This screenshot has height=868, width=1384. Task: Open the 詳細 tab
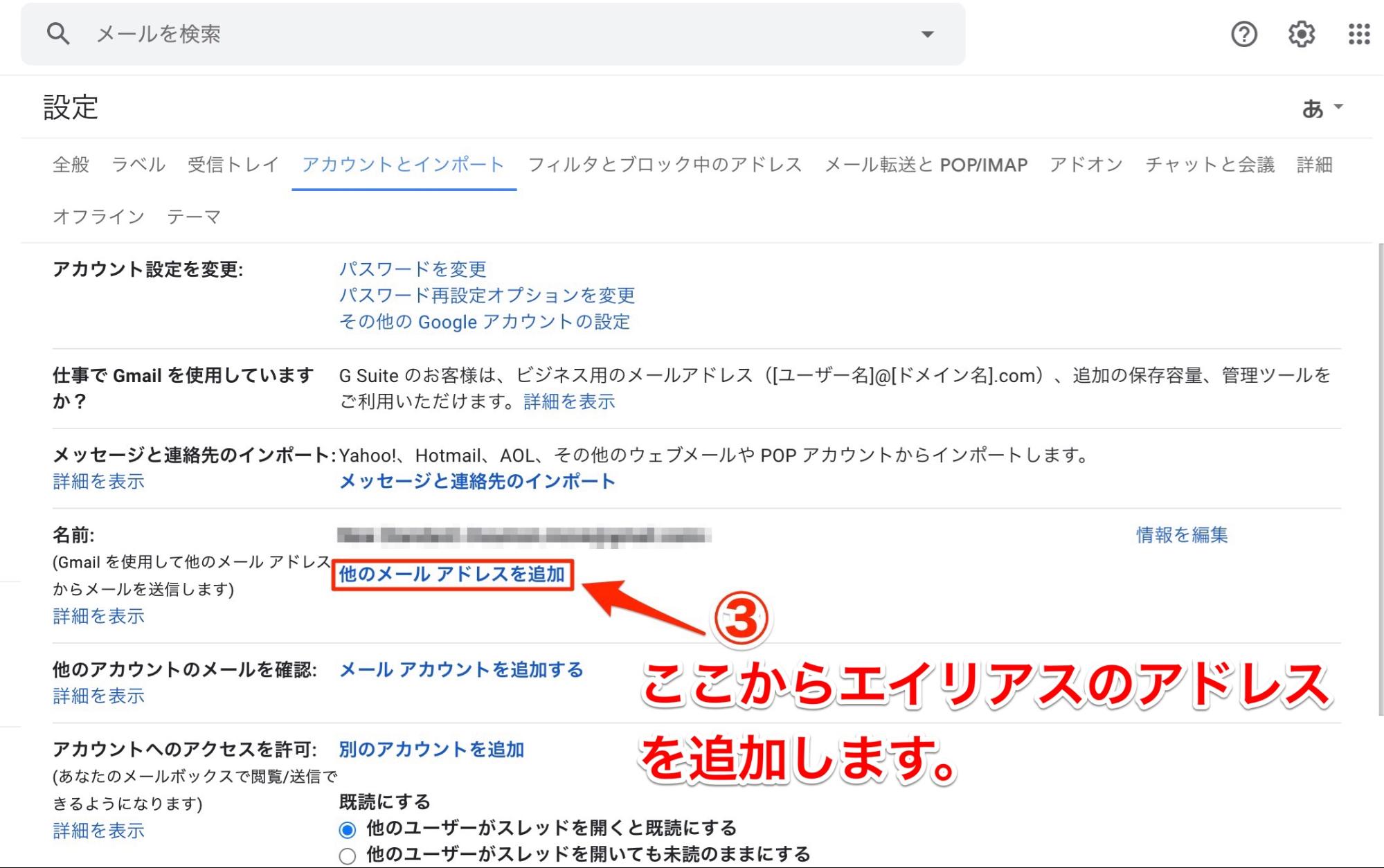coord(1314,165)
